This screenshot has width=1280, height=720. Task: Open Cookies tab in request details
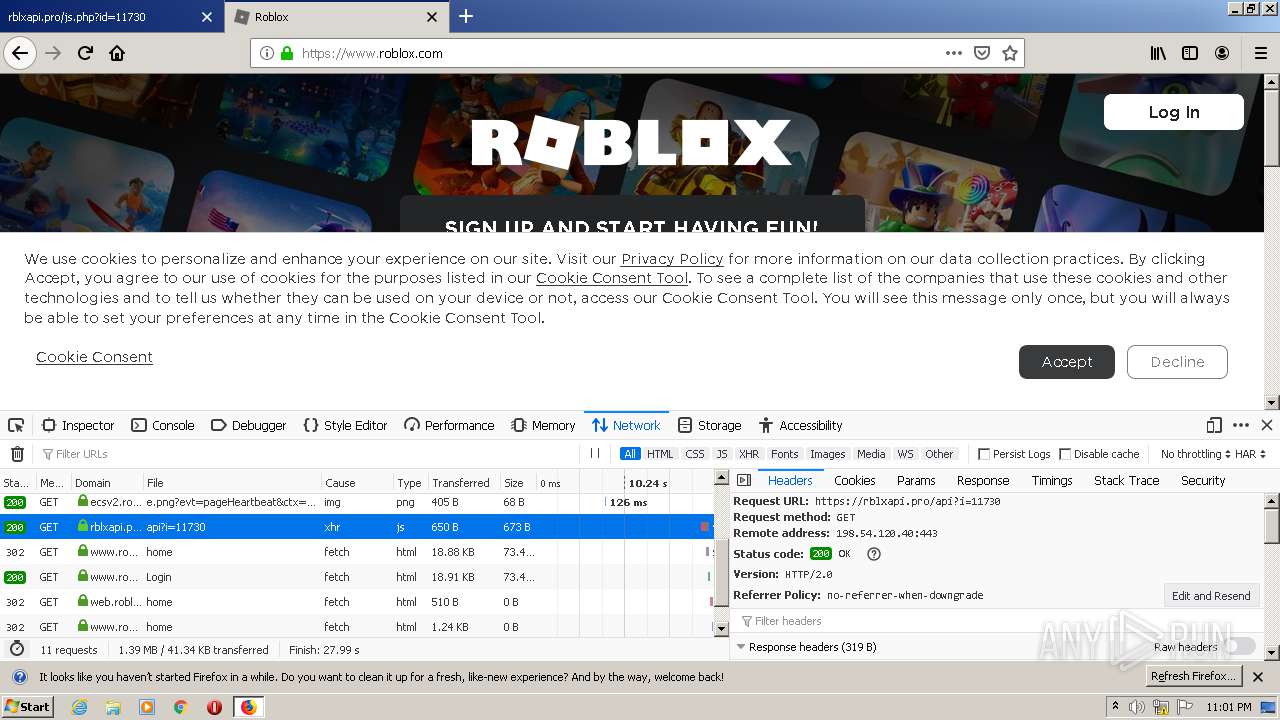[x=855, y=481]
